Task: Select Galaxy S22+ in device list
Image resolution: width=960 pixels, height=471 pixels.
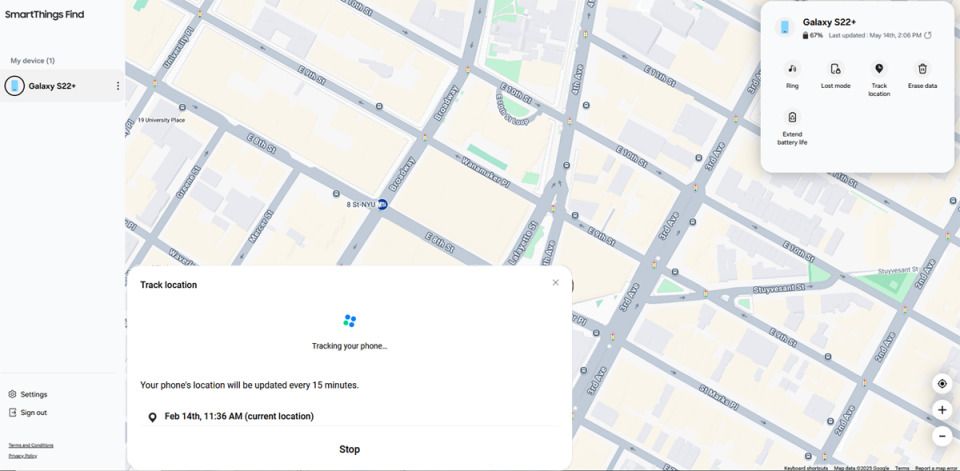Action: (x=62, y=86)
